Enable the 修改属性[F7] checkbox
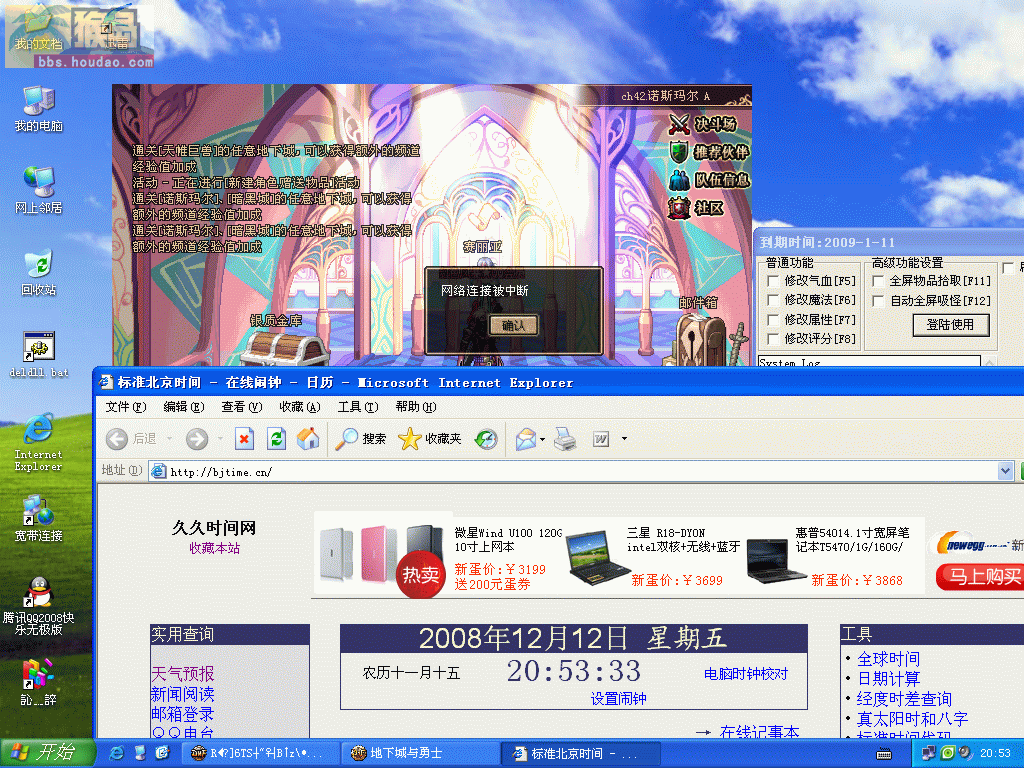Image resolution: width=1024 pixels, height=768 pixels. click(773, 319)
